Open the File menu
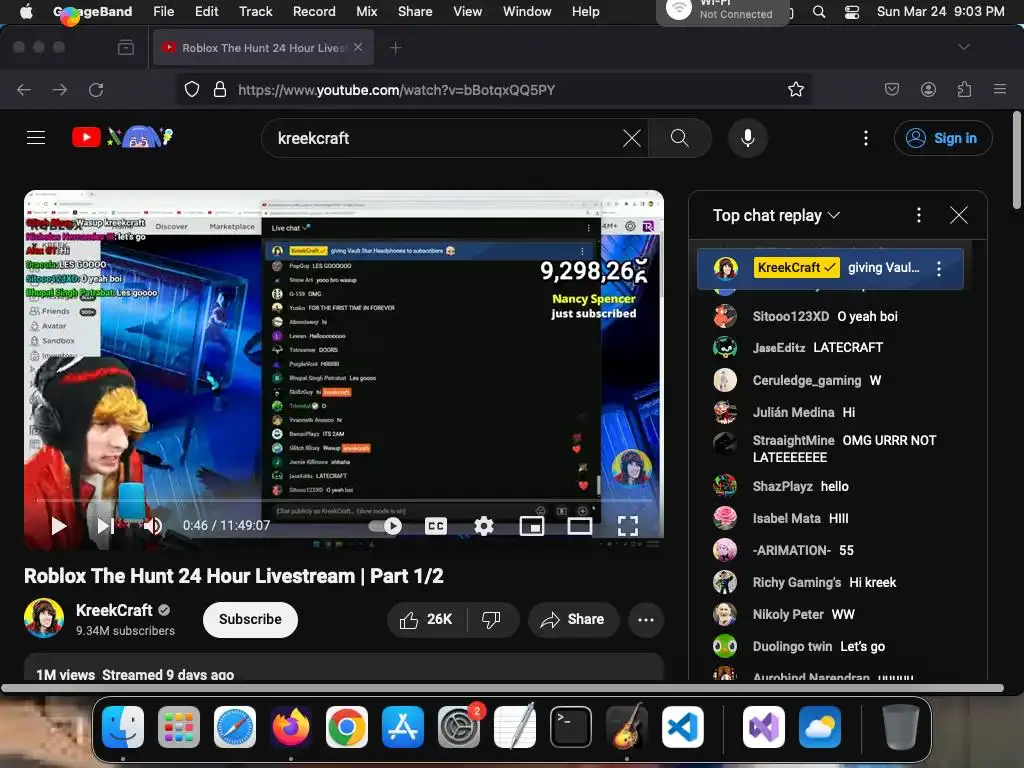Screen dimensions: 1024x768 coord(163,11)
